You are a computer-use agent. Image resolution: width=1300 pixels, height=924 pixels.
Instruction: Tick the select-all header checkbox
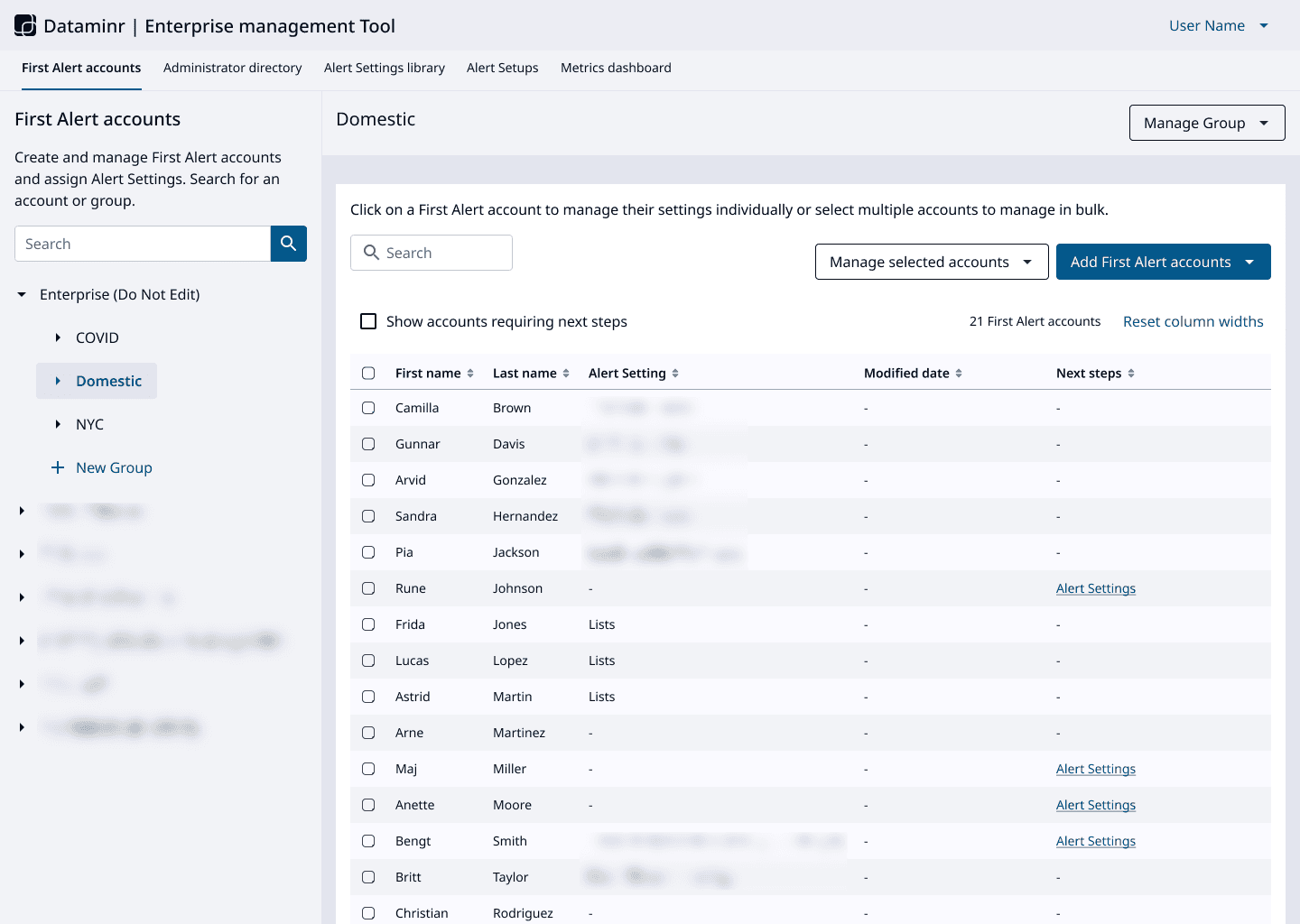(368, 374)
